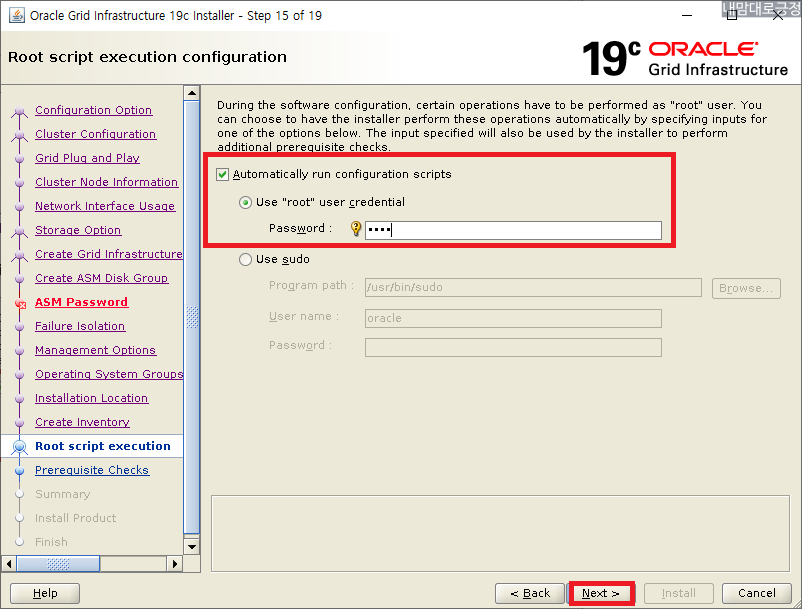Open Cluster Node Information step
This screenshot has height=609, width=802.
(106, 182)
